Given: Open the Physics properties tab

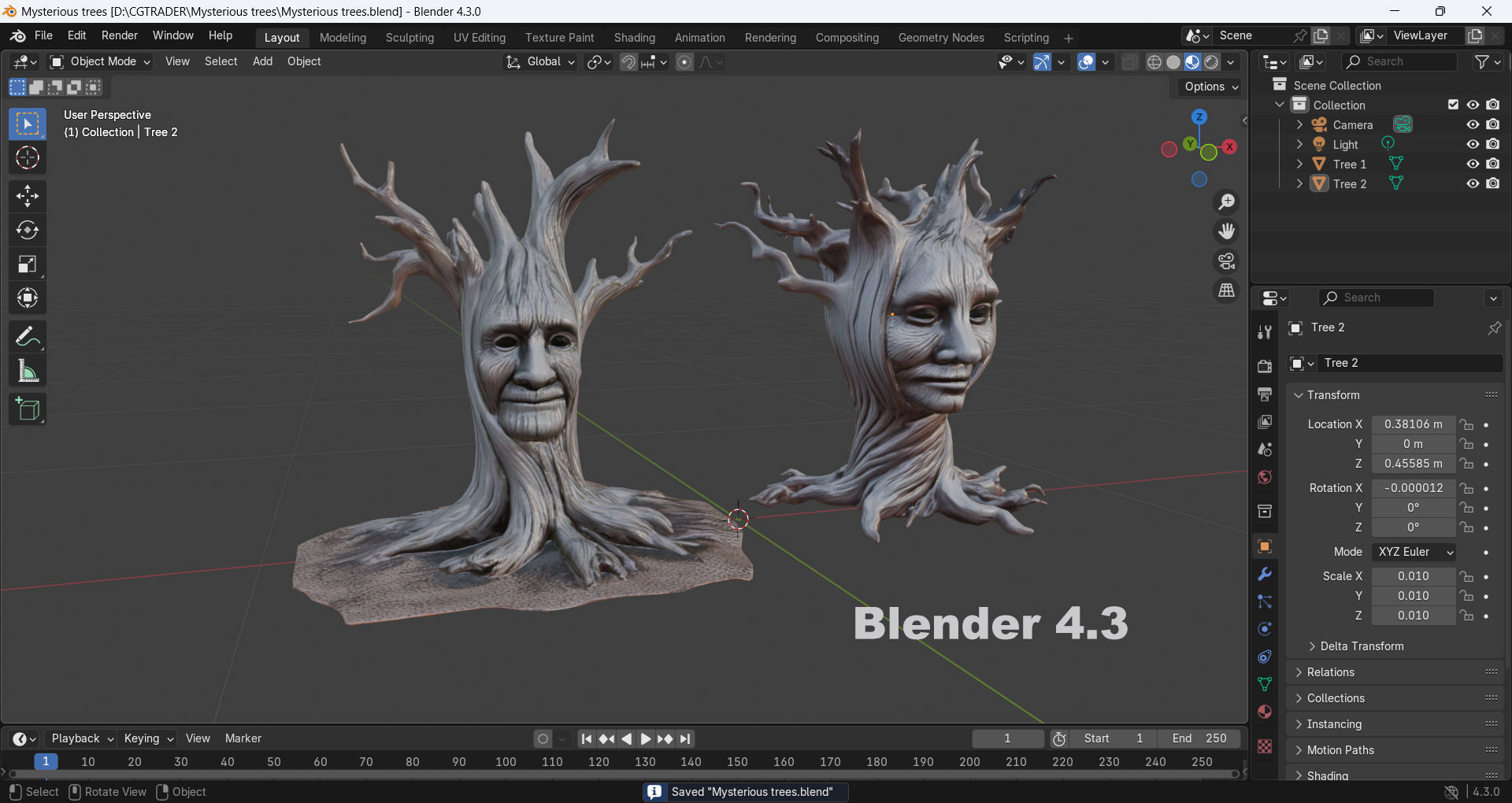Looking at the screenshot, I should point(1265,629).
